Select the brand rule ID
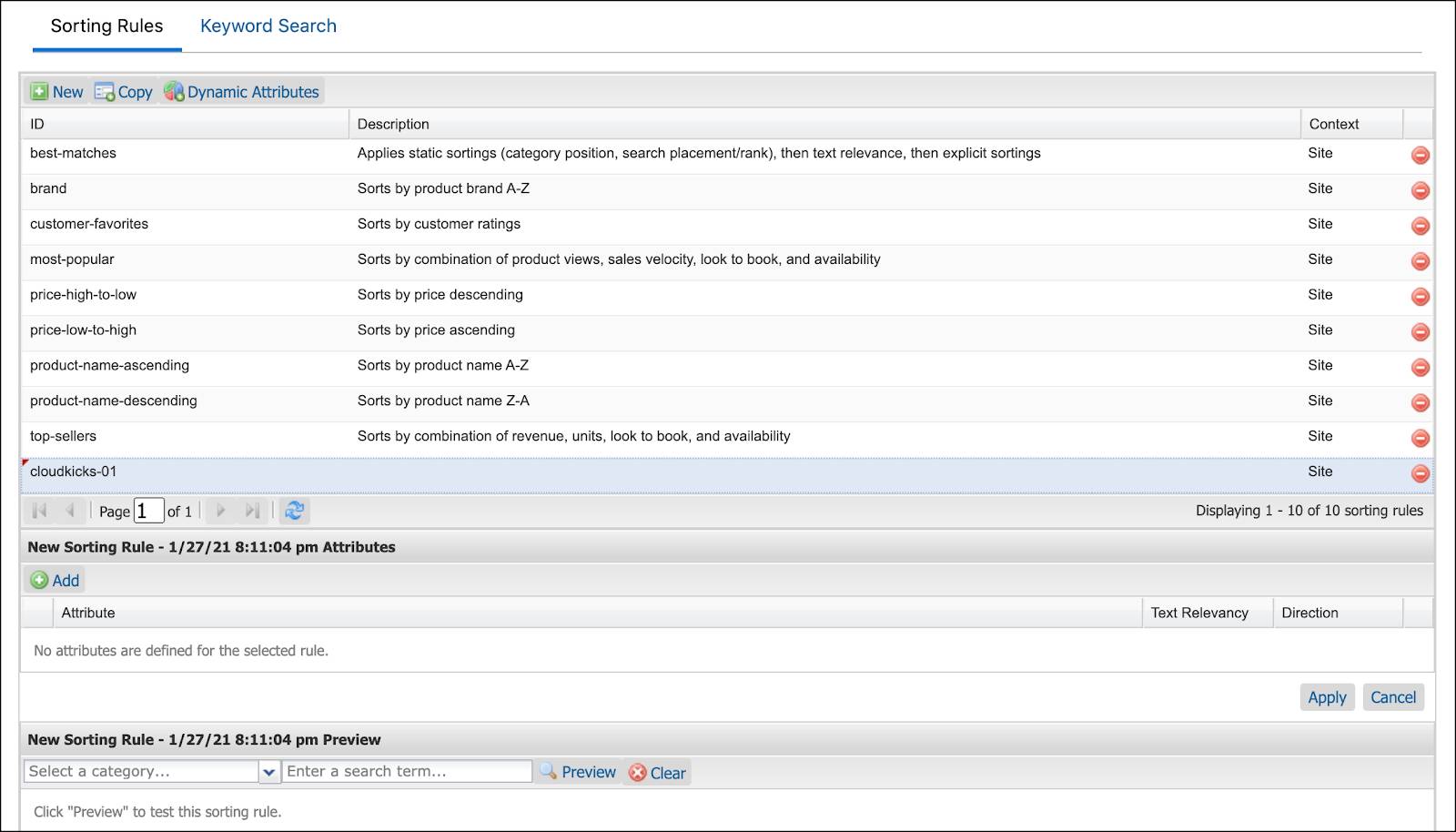This screenshot has height=832, width=1456. pos(48,188)
